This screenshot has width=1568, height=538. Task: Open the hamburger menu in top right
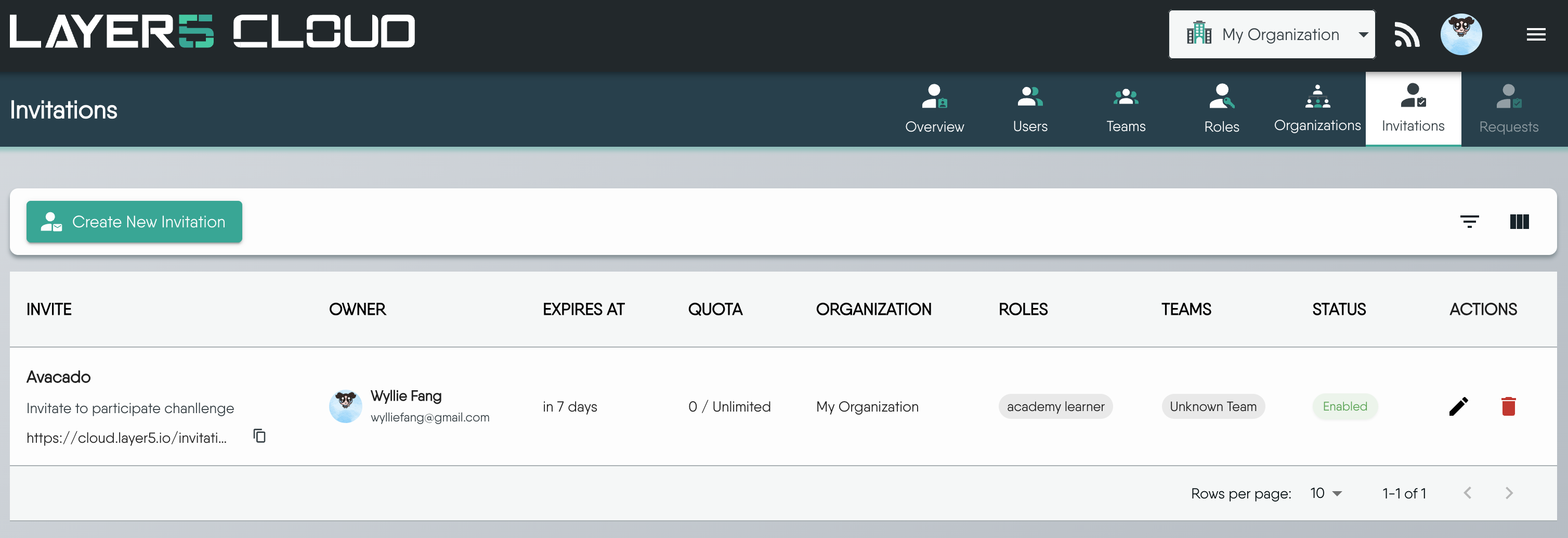click(1536, 34)
